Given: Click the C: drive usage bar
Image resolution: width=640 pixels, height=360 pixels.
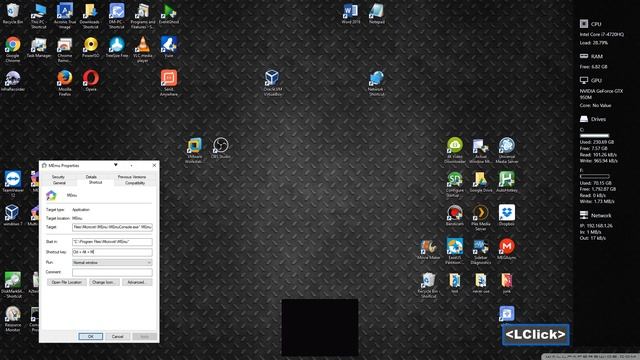Looking at the screenshot, I should click(x=595, y=136).
